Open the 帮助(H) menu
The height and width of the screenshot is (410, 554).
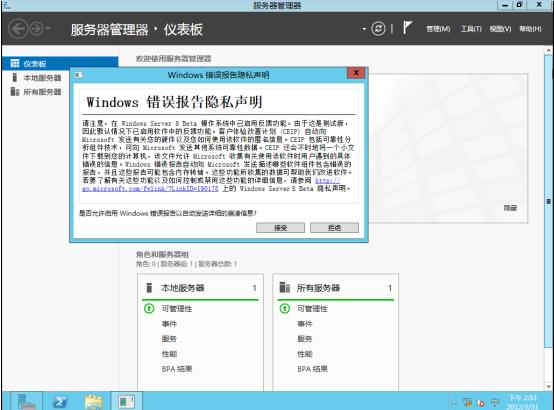(x=530, y=29)
